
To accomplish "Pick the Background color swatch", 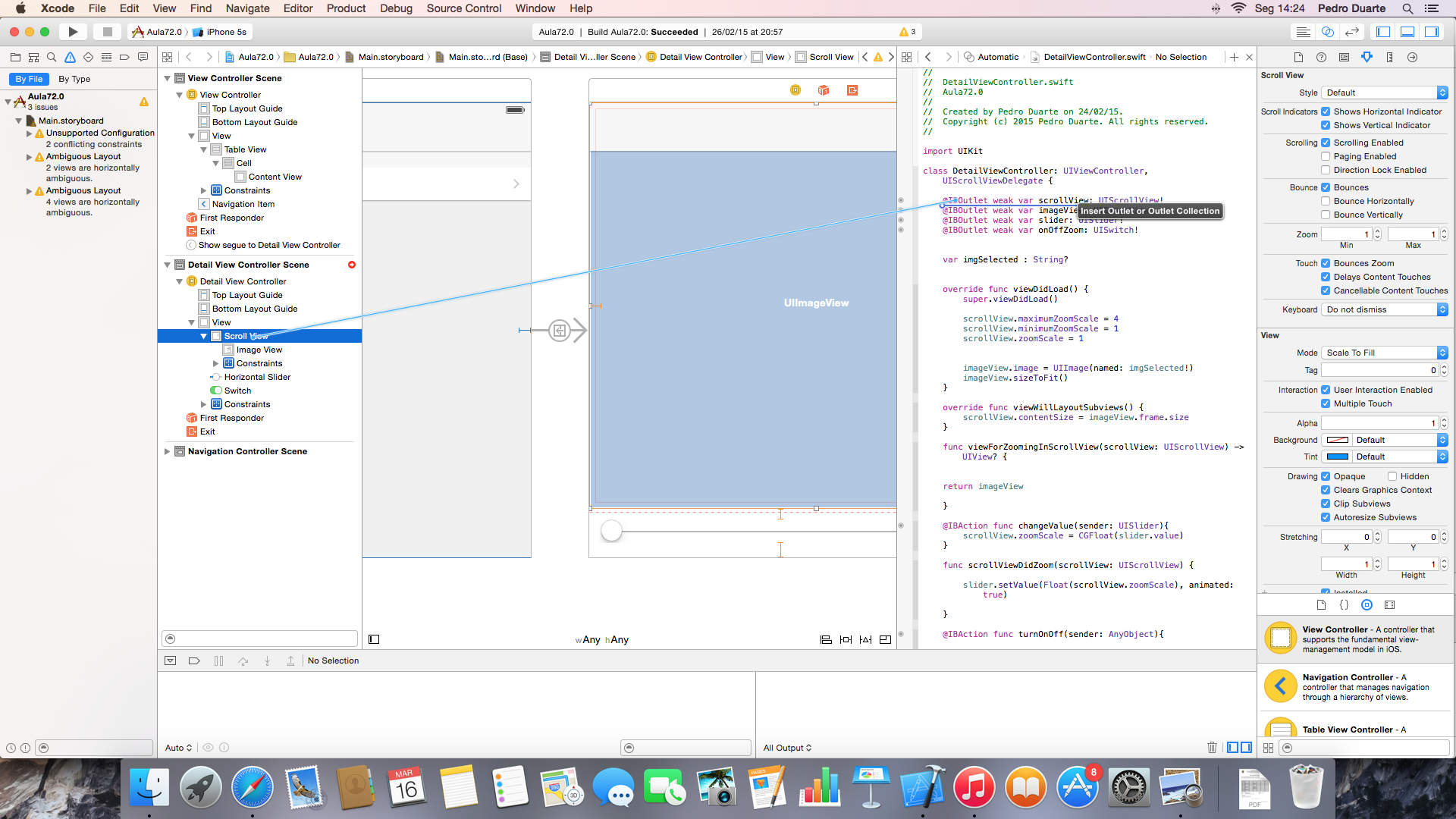I will pos(1338,440).
